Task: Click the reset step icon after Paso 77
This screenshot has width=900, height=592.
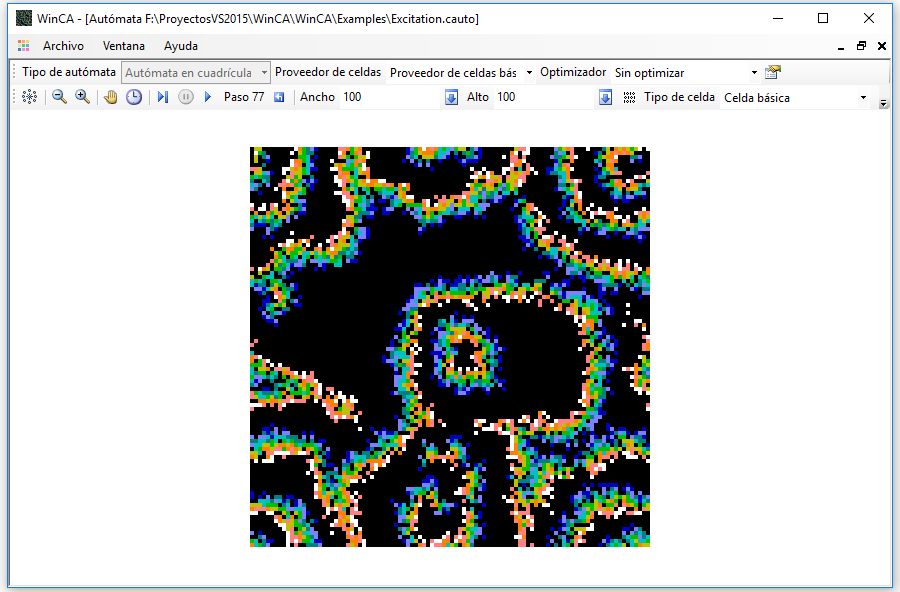Action: (279, 97)
